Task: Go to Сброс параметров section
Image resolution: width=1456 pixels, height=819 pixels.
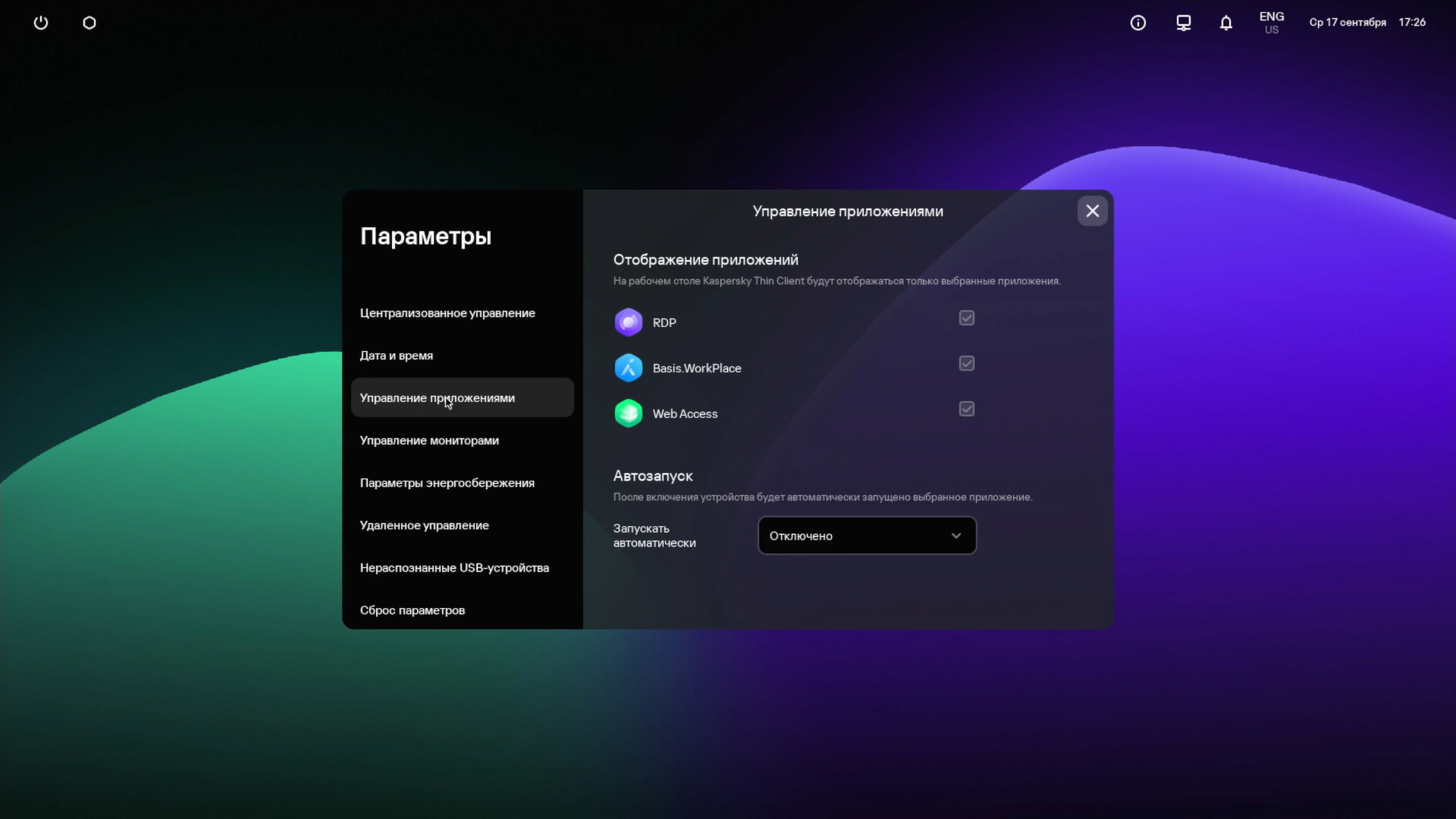Action: pos(413,610)
